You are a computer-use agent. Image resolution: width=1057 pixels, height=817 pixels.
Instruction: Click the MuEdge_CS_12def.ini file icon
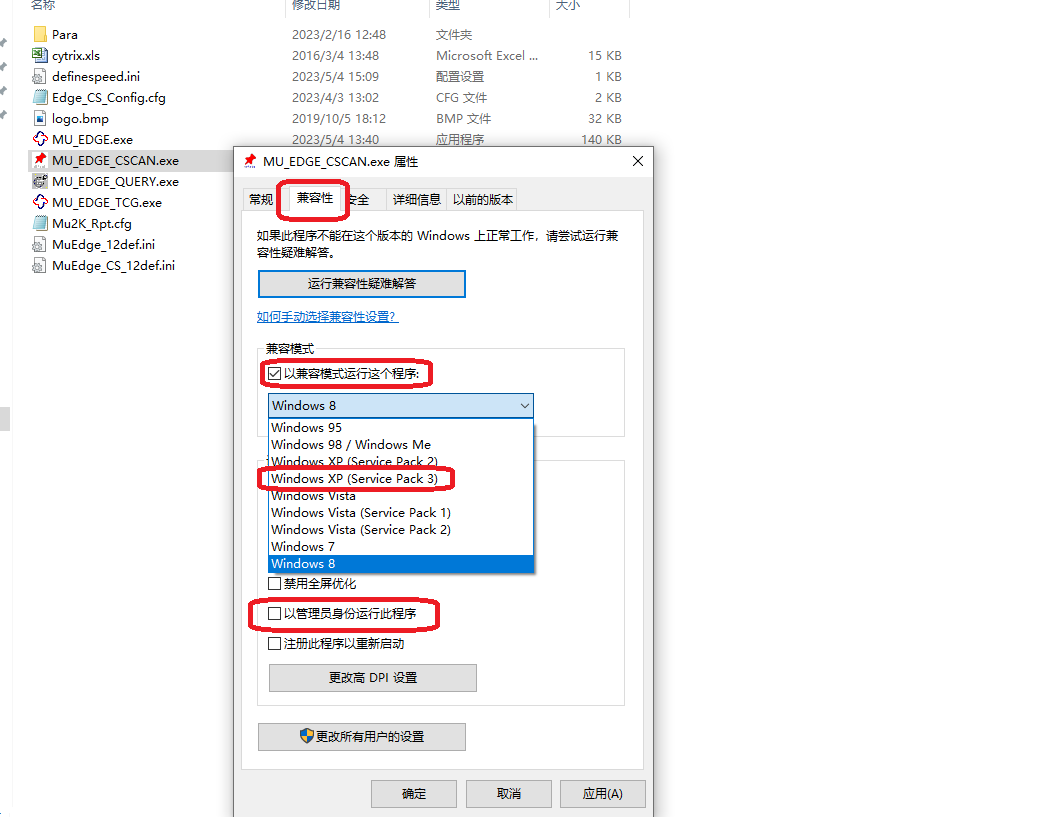pyautogui.click(x=40, y=266)
